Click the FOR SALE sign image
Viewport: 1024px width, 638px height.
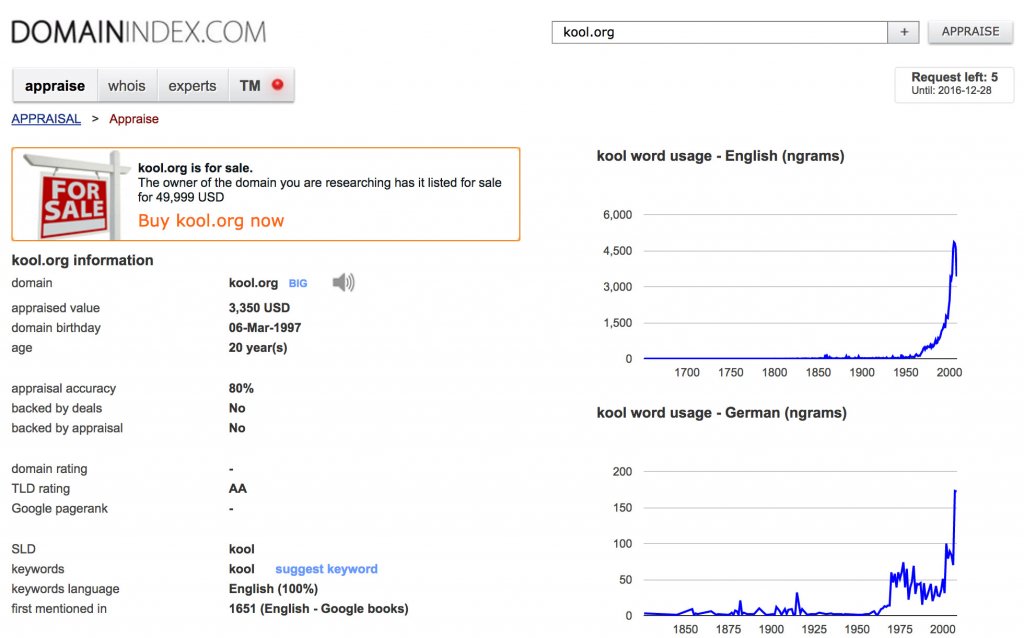74,195
